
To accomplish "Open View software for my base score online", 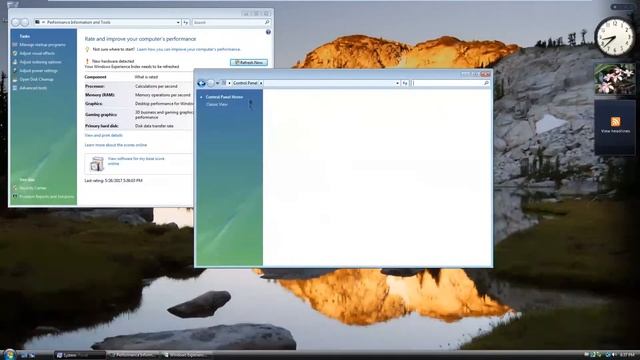I will coord(136,161).
